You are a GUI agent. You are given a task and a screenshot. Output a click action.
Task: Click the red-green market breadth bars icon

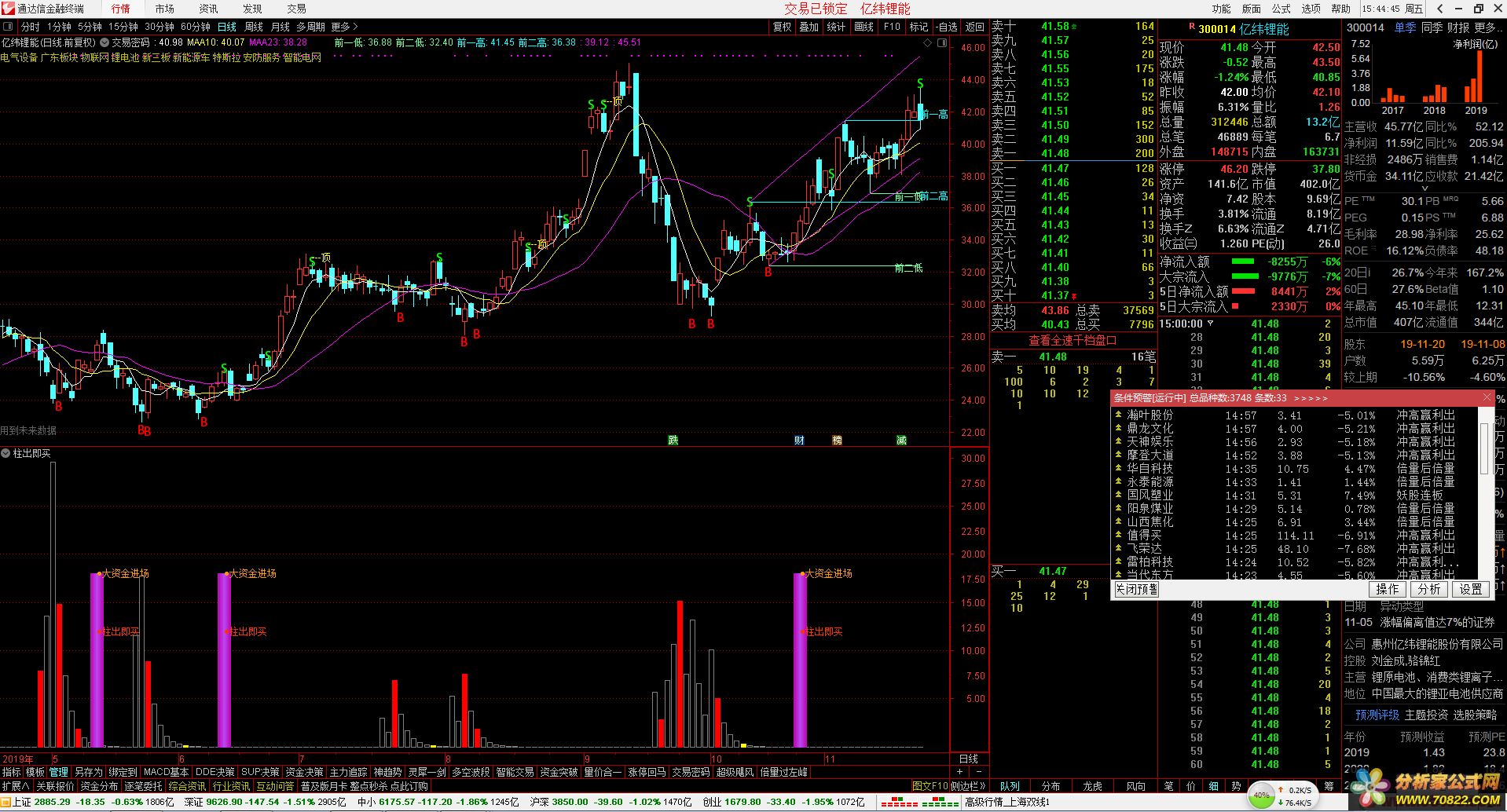[x=920, y=802]
